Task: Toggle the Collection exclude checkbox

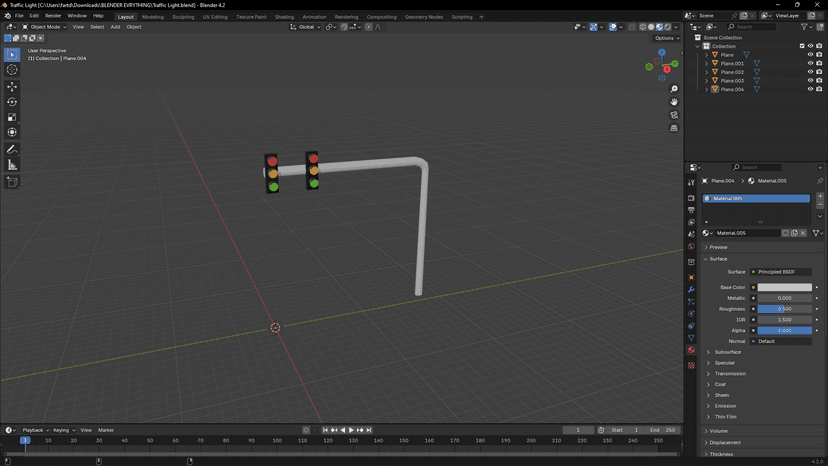Action: [x=802, y=46]
